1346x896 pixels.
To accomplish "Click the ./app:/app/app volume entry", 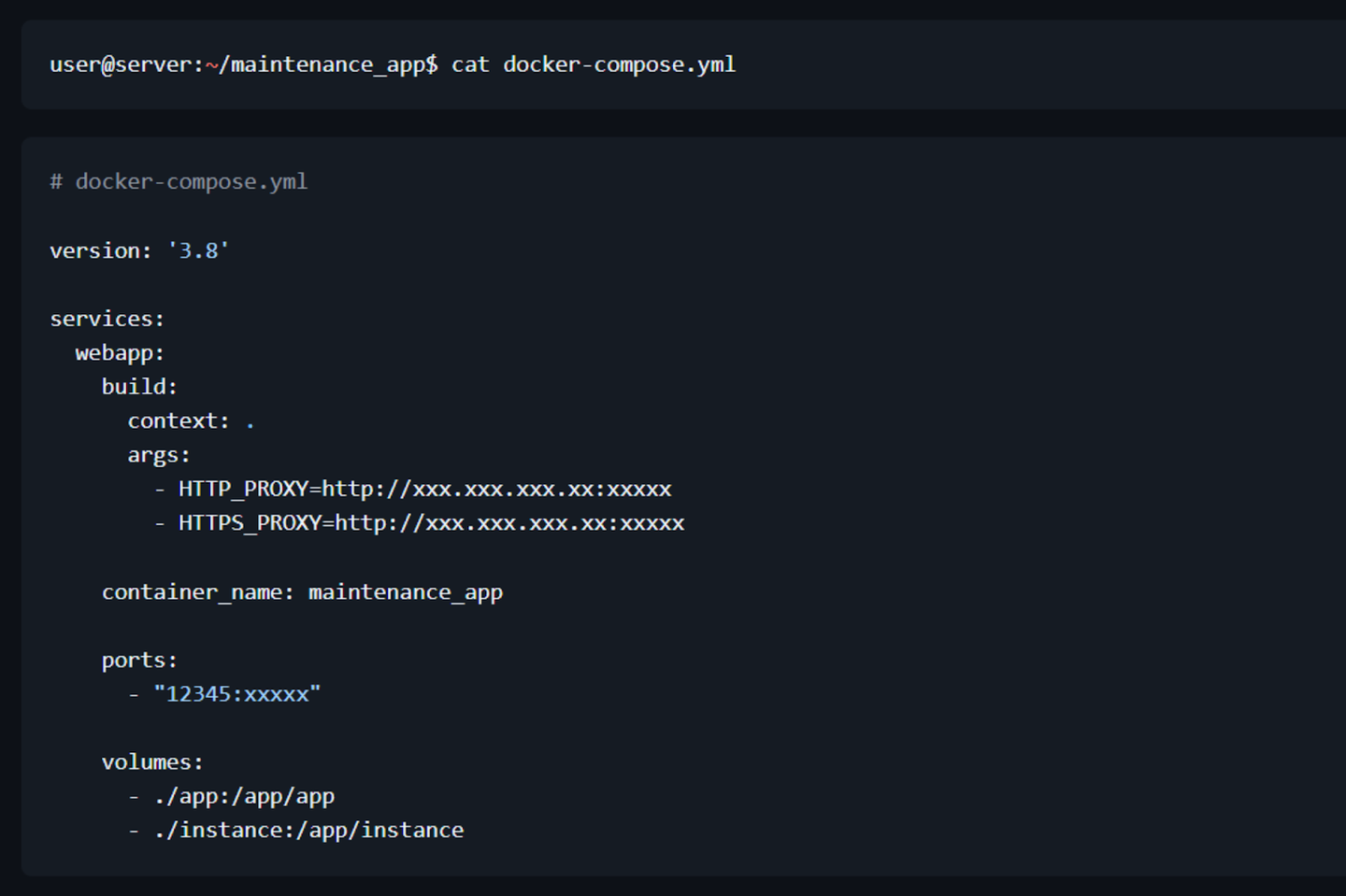I will [x=244, y=796].
